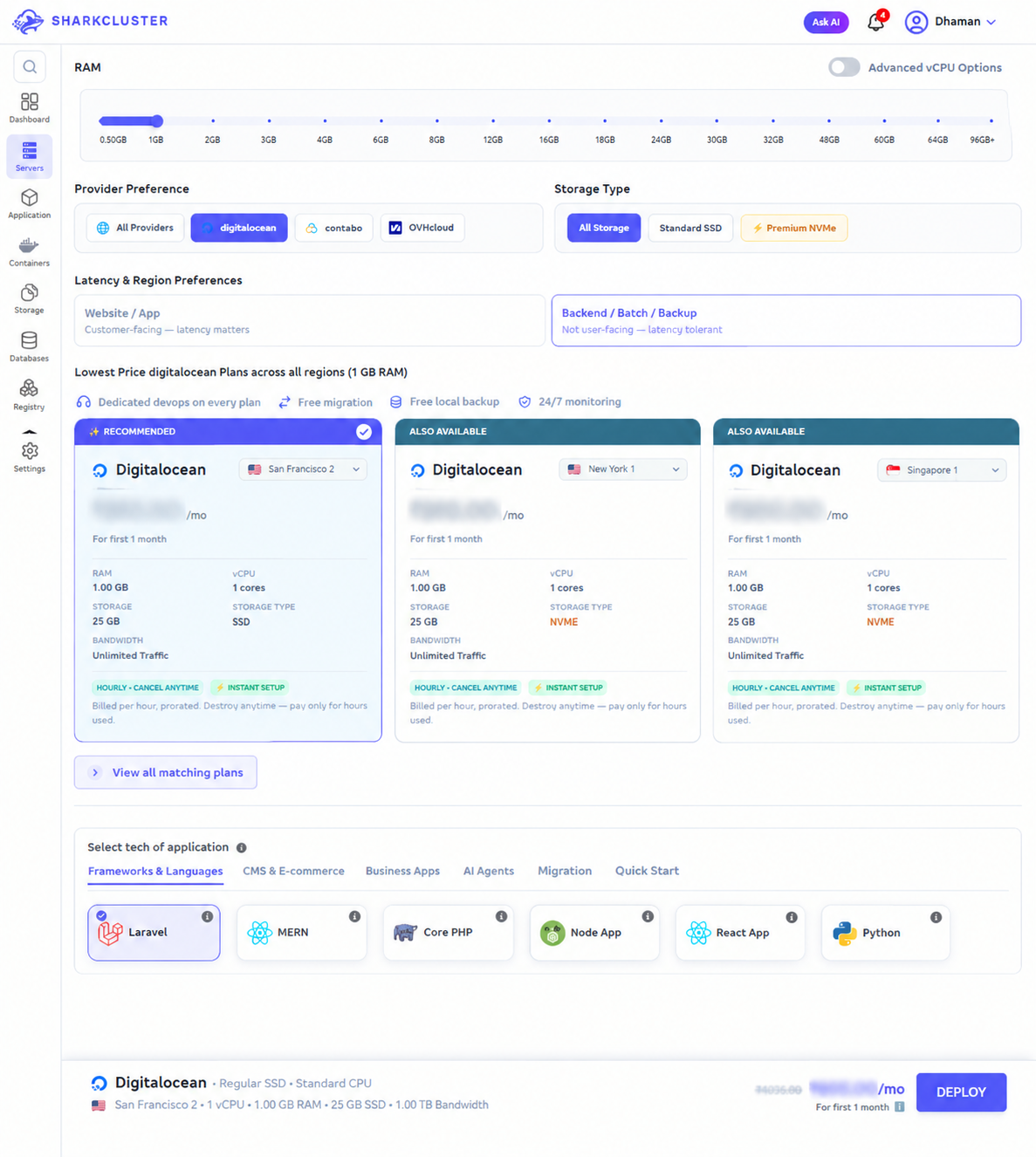Select Standard SSD storage type
Screen dimensions: 1036x1157
[x=690, y=228]
